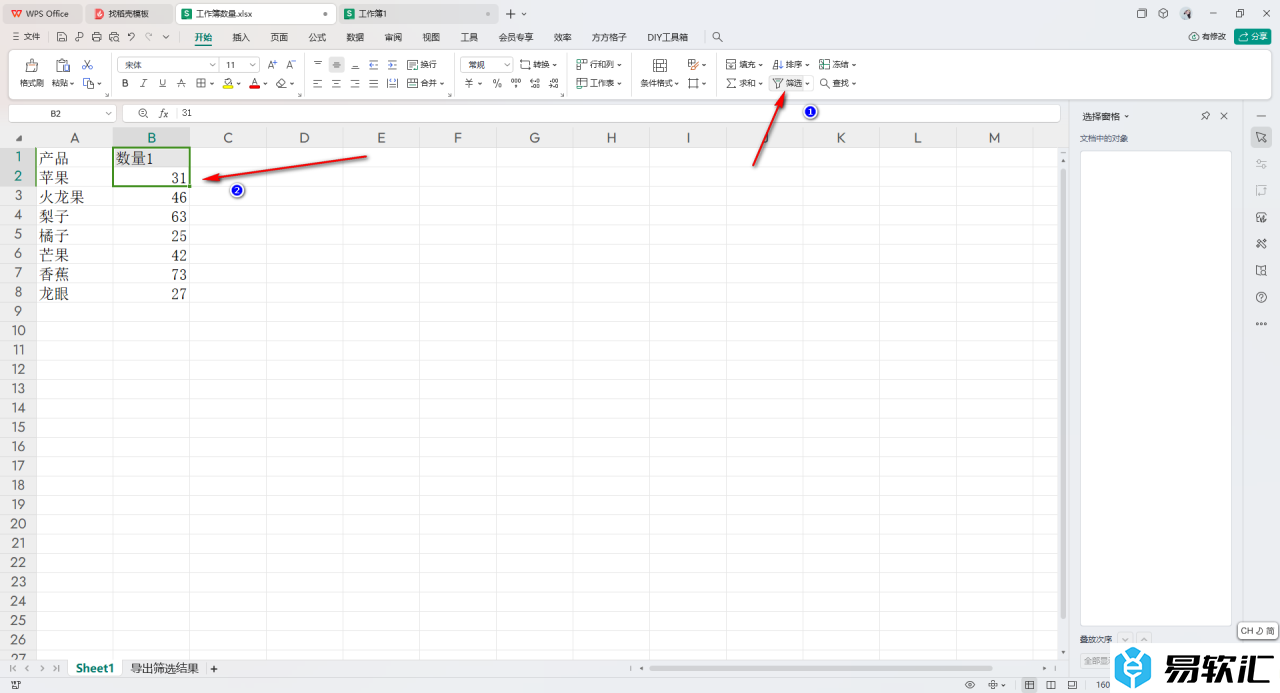
Task: Click the Share (分享) button
Action: coord(1253,37)
